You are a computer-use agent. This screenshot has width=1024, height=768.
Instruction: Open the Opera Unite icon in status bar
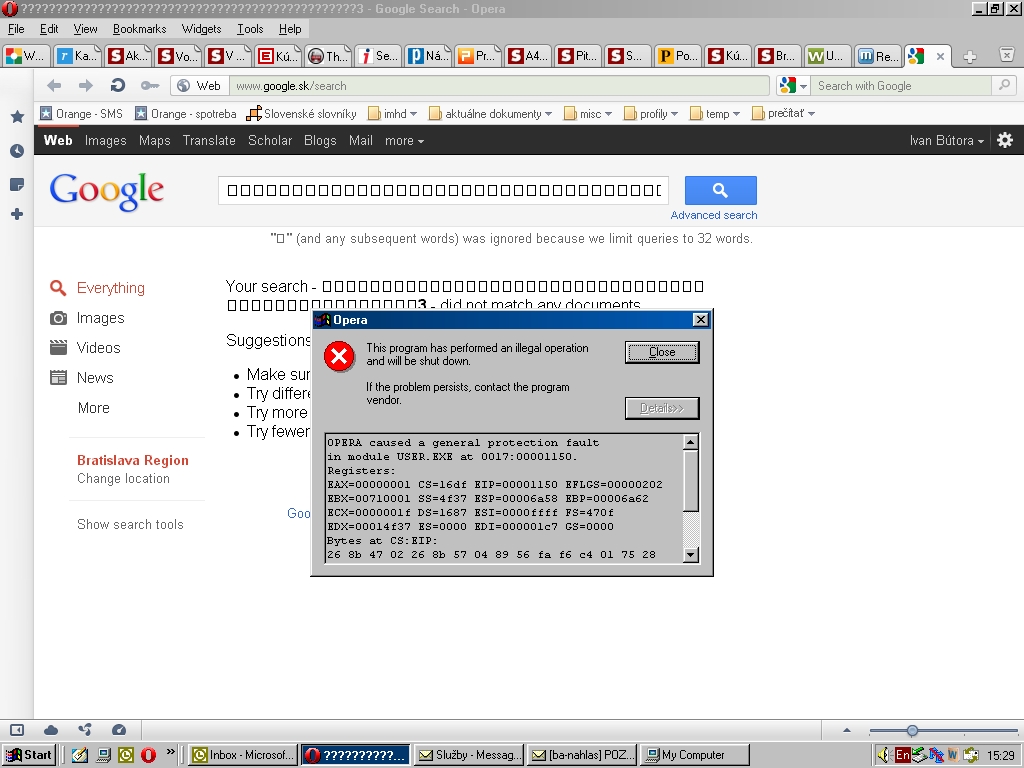coord(85,729)
